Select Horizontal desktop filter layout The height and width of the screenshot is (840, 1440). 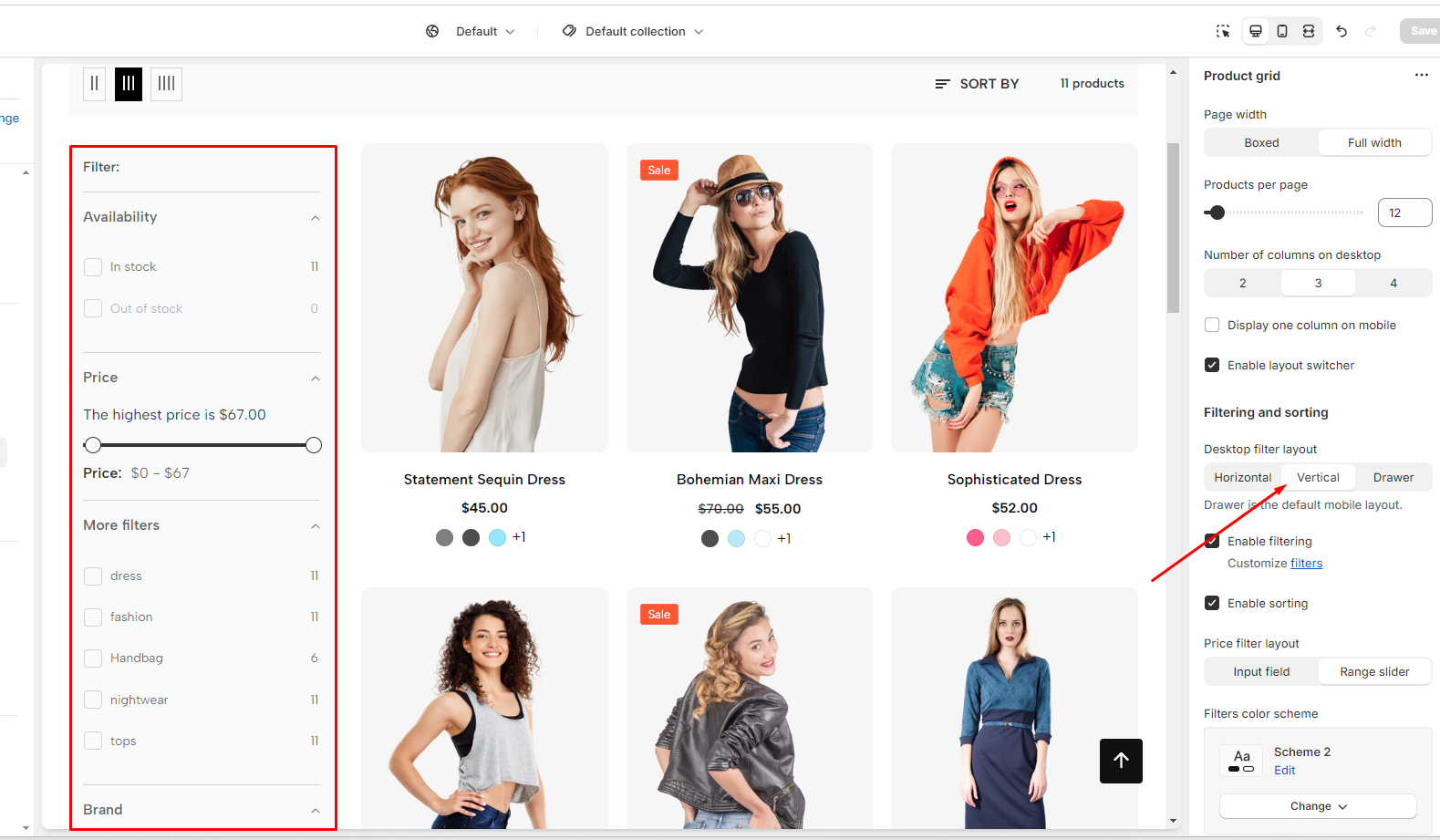[1242, 477]
